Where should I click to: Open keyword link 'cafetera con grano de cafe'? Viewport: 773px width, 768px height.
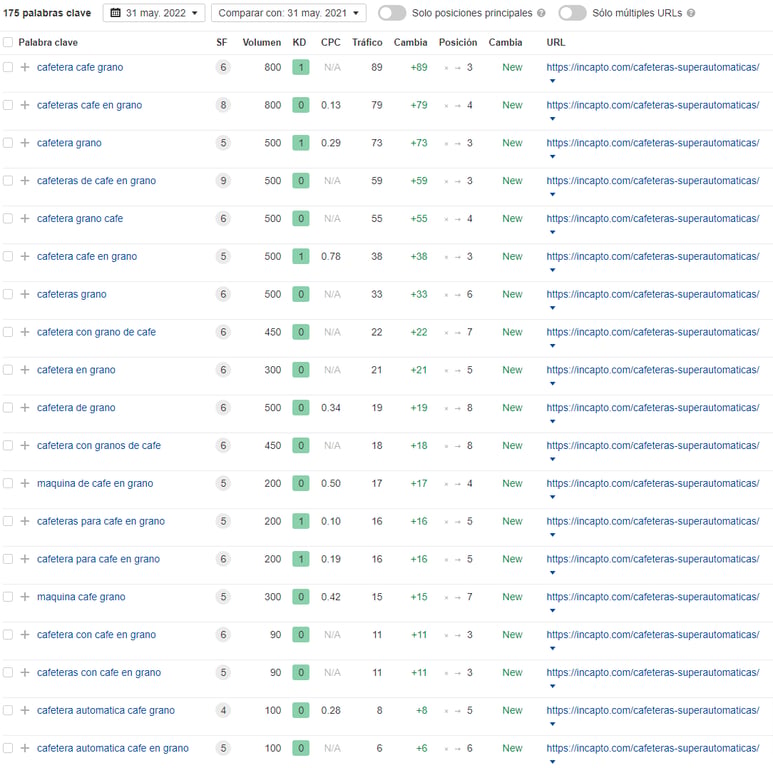tap(96, 332)
